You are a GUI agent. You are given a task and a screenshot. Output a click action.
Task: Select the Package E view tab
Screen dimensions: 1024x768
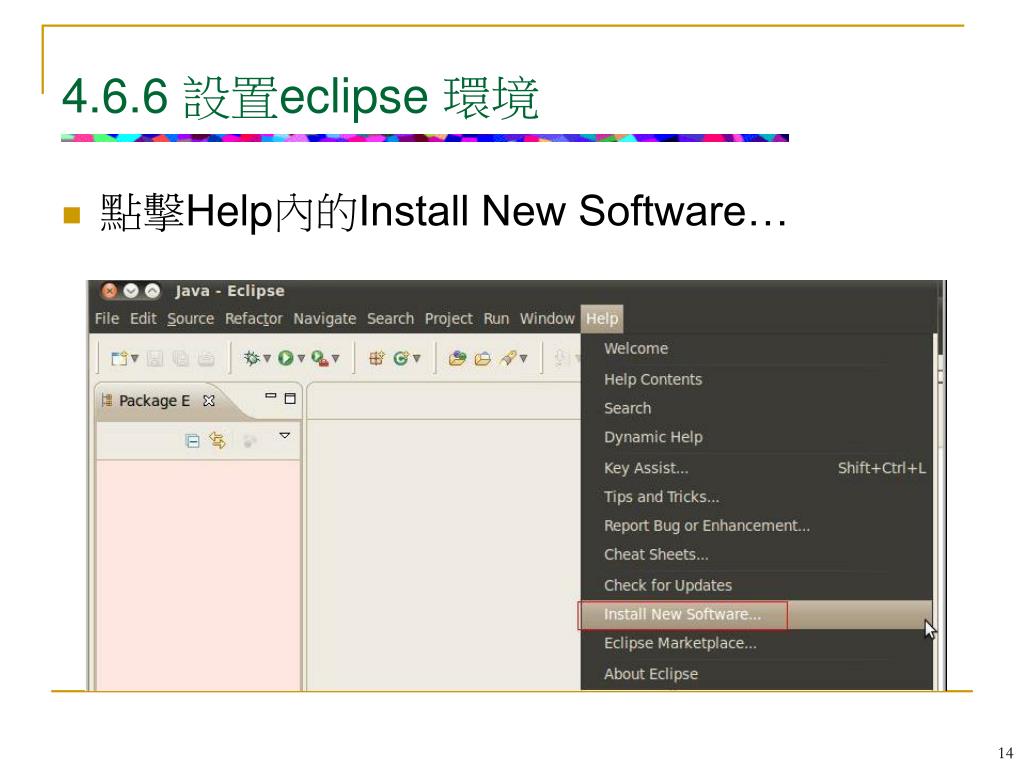coord(155,400)
